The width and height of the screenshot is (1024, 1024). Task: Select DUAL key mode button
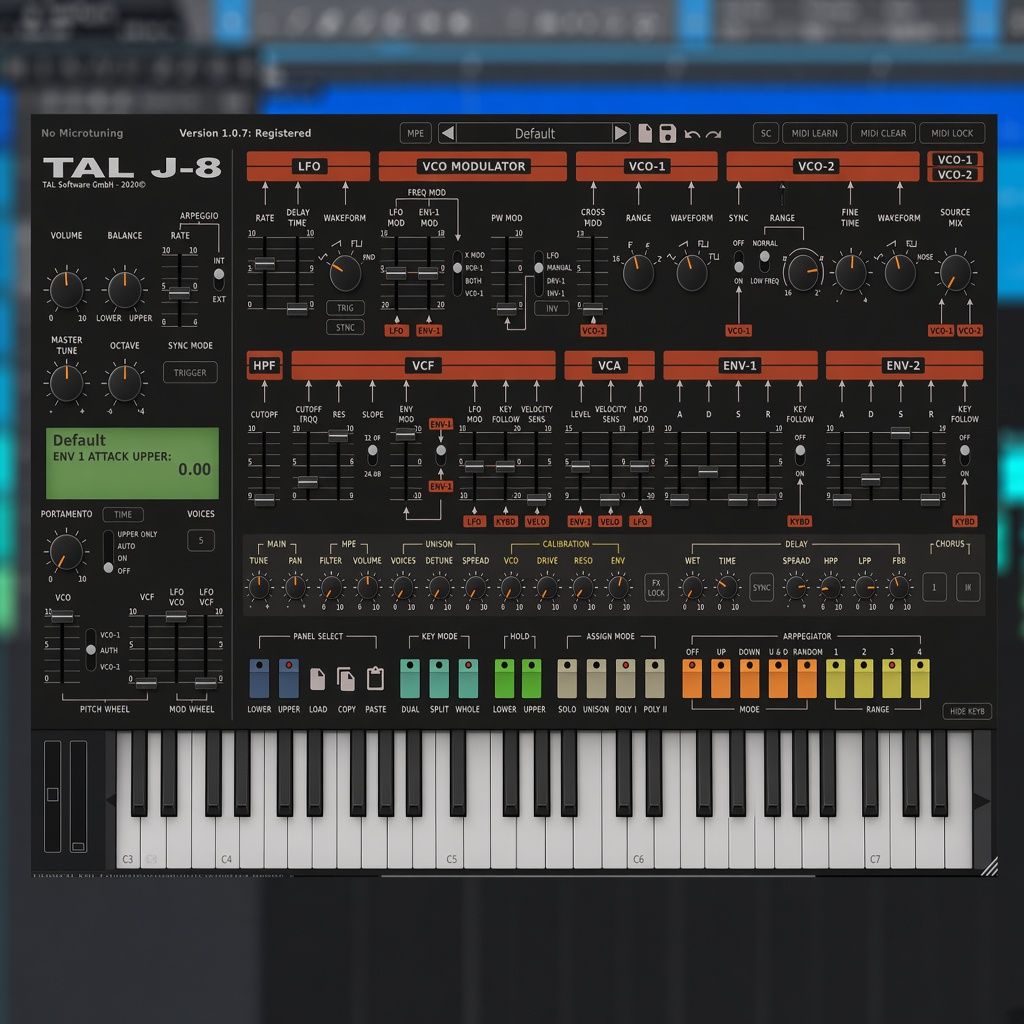[409, 679]
